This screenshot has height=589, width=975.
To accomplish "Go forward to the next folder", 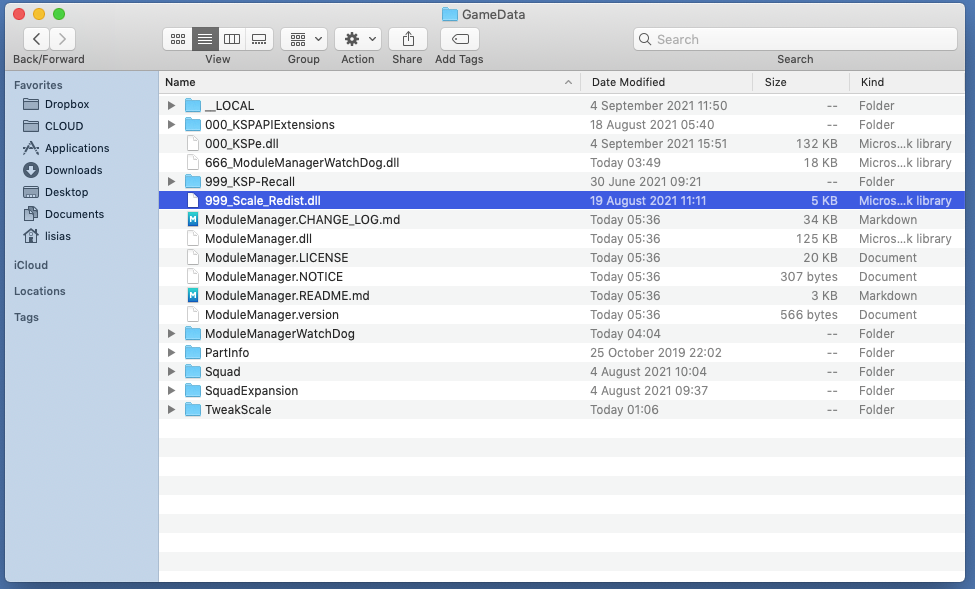I will click(x=62, y=39).
